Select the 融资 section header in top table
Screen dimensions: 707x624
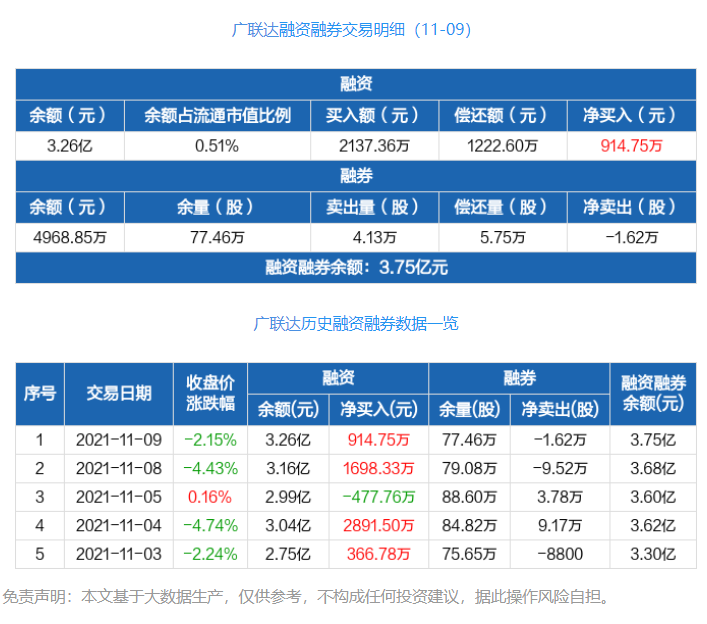(356, 84)
